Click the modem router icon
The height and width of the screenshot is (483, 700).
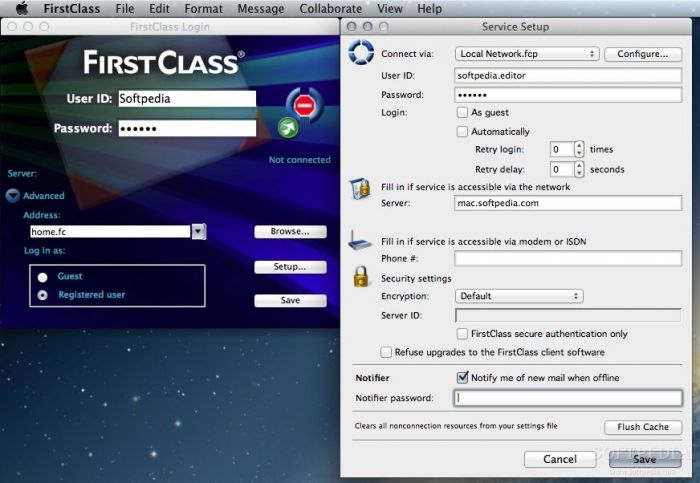360,240
